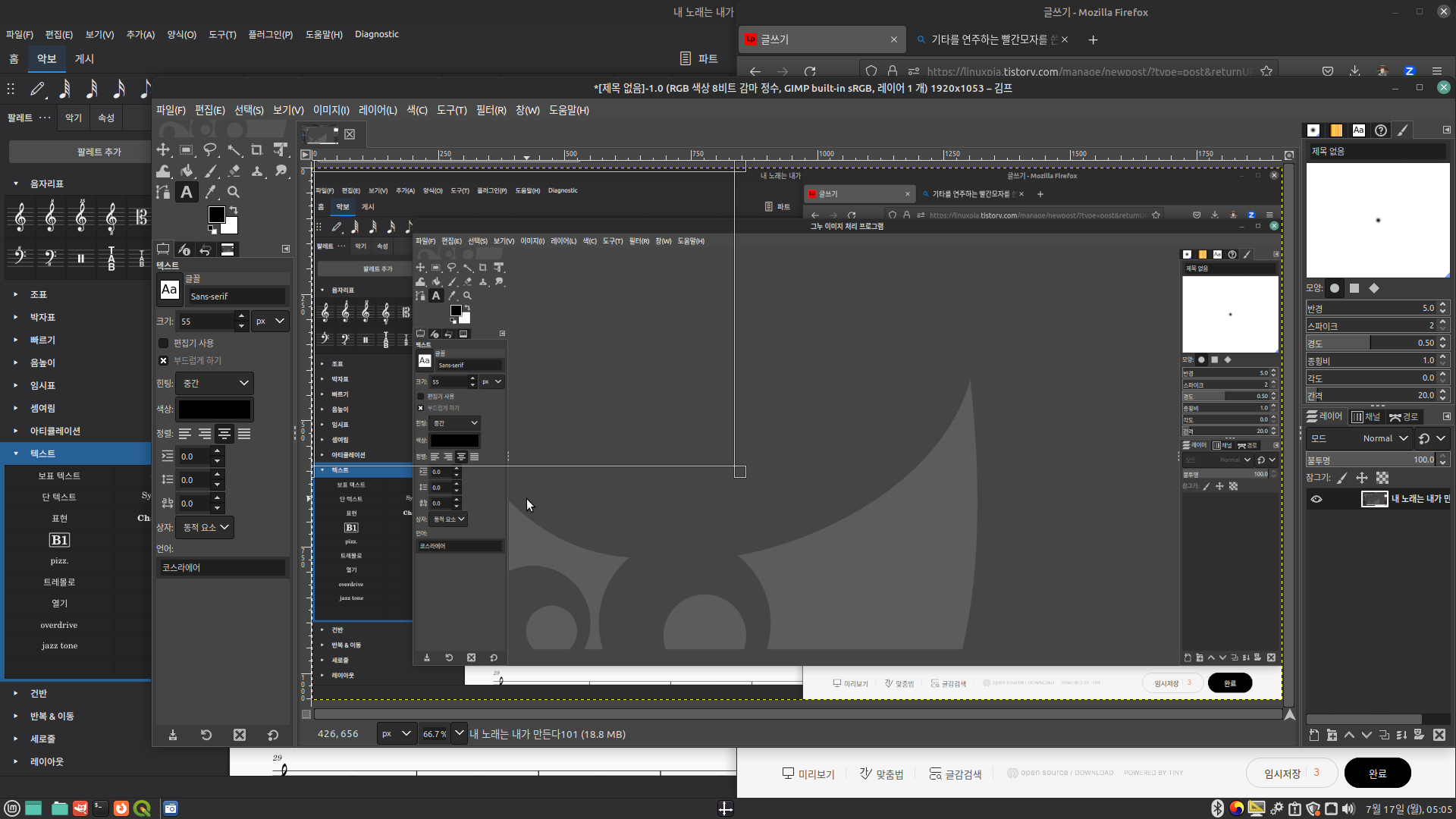Image resolution: width=1456 pixels, height=819 pixels.
Task: Click the 완료 publish button
Action: coord(1377,773)
